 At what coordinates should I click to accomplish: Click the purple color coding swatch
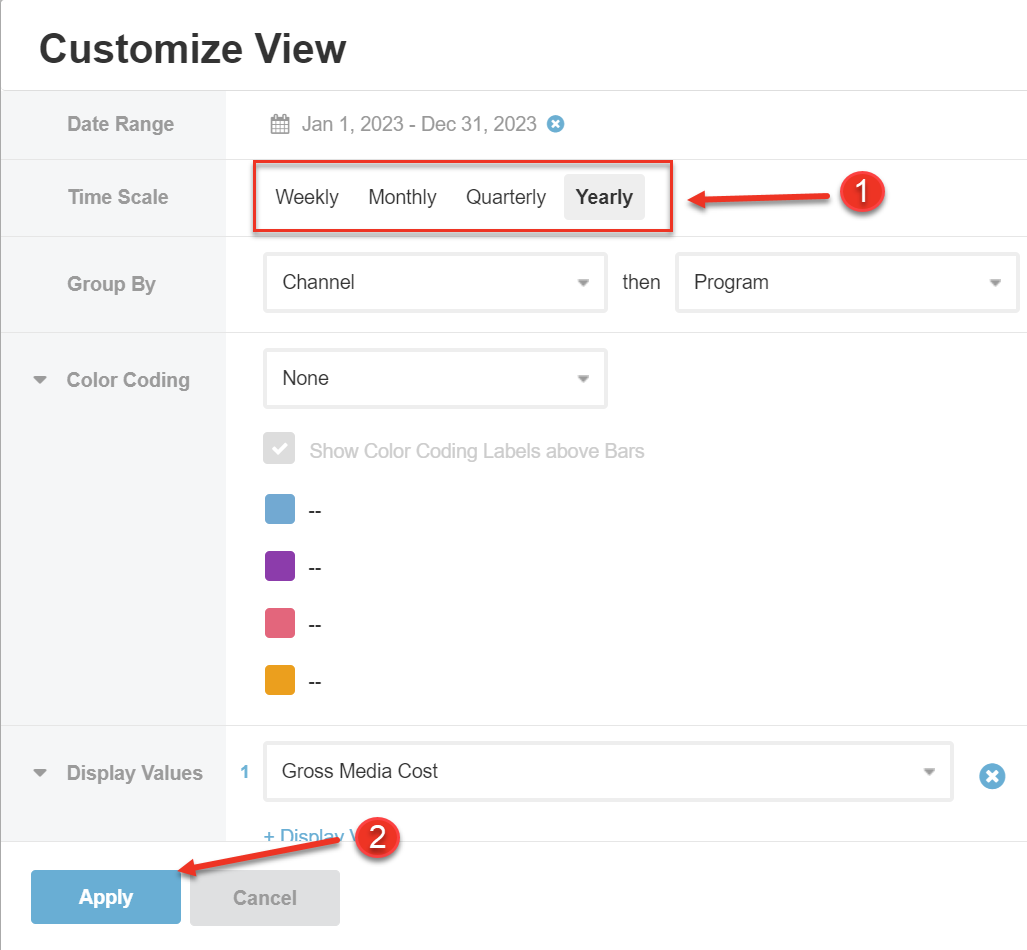[x=280, y=566]
